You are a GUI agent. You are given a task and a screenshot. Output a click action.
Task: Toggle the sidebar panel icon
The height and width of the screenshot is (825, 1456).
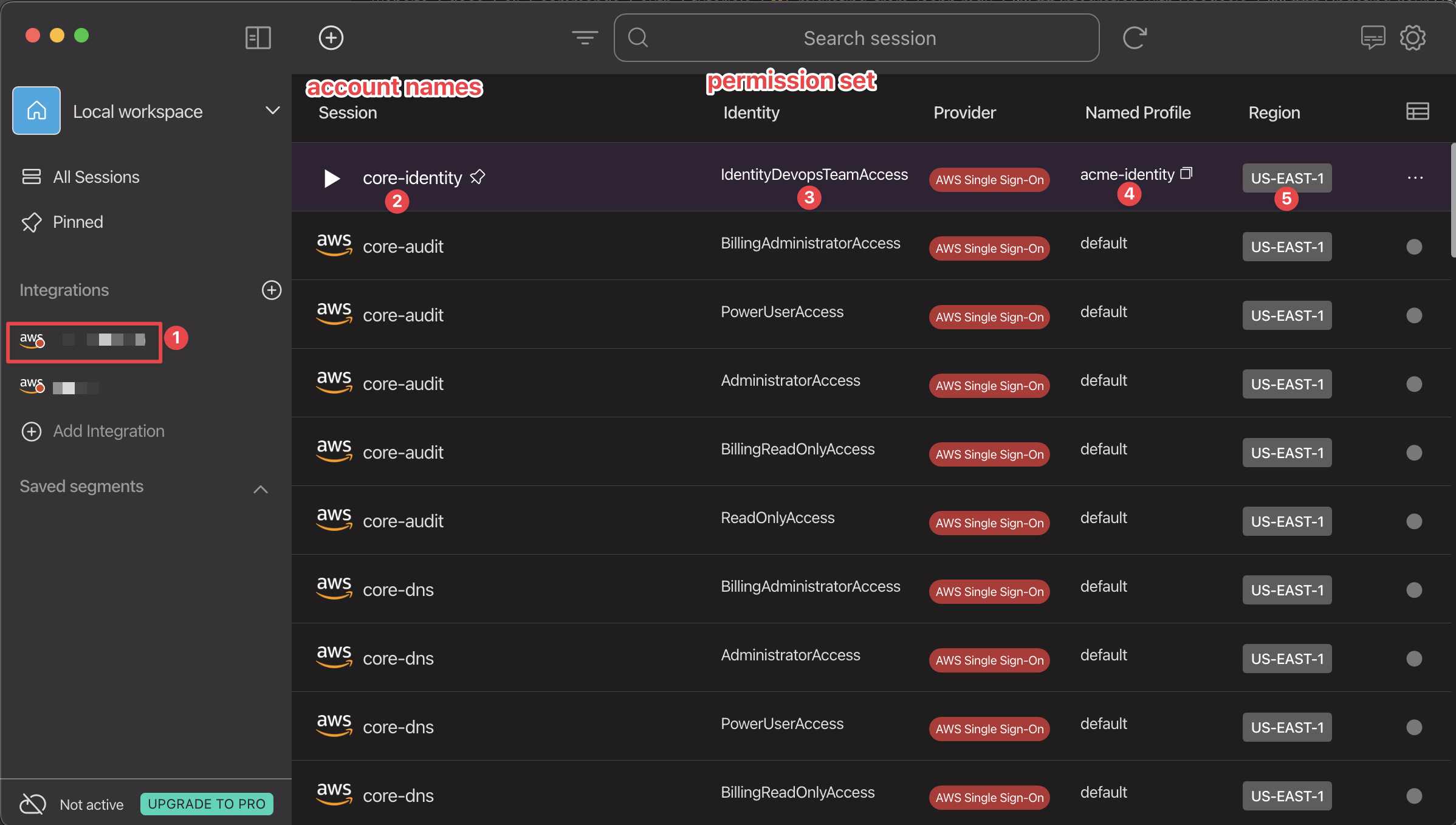click(x=258, y=38)
